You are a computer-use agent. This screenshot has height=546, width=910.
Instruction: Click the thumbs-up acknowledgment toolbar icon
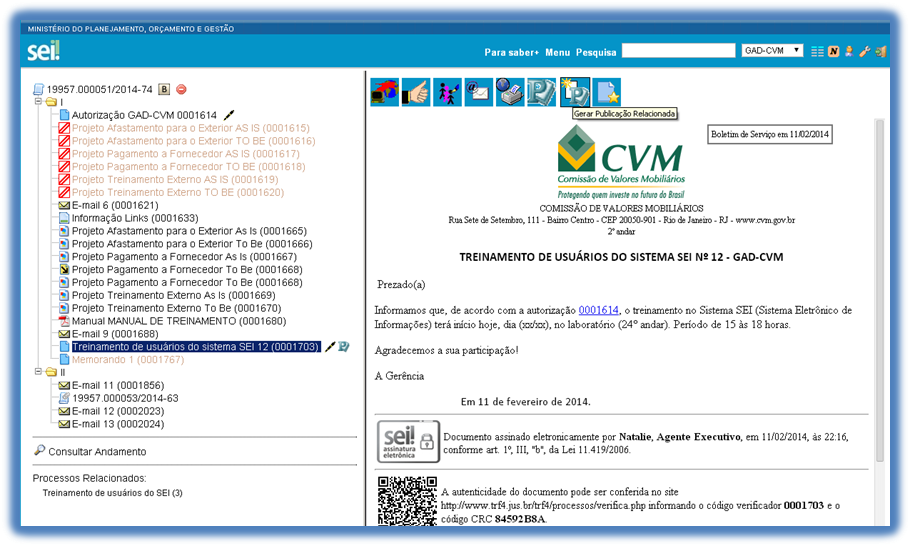416,92
